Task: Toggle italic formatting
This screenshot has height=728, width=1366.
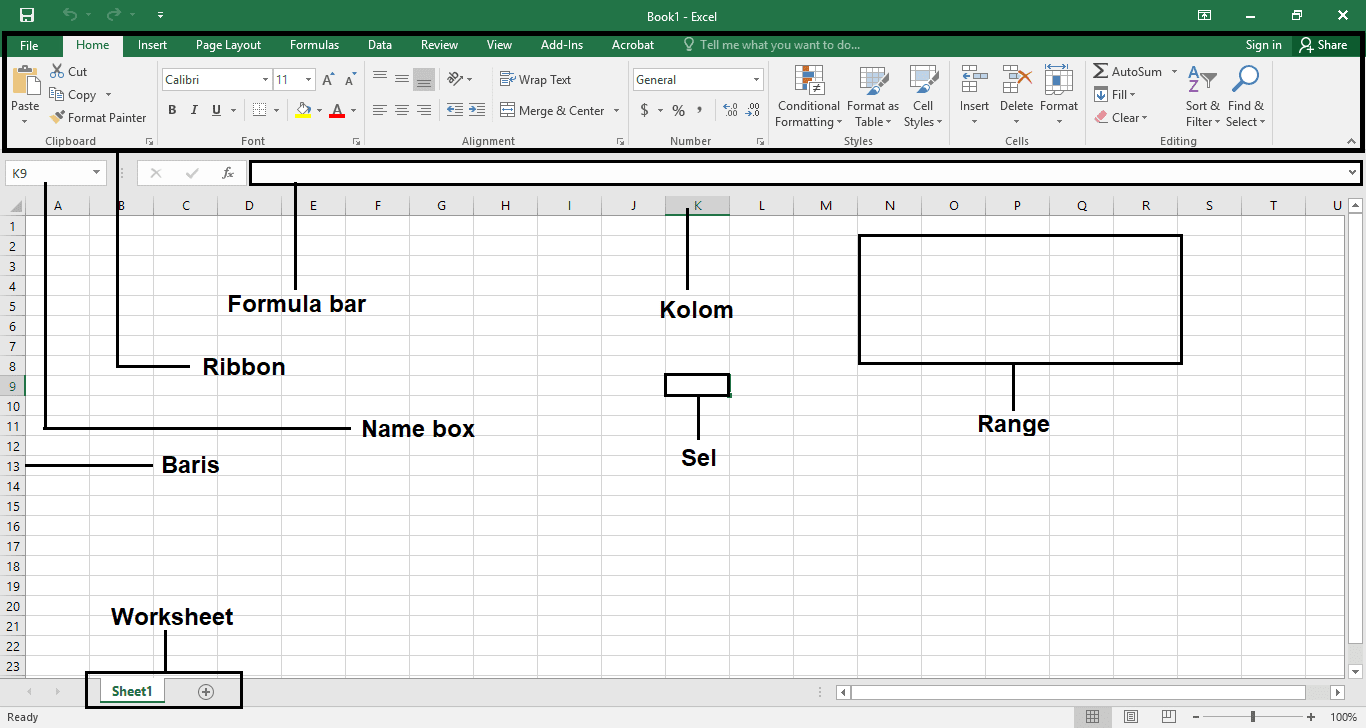Action: coord(194,110)
